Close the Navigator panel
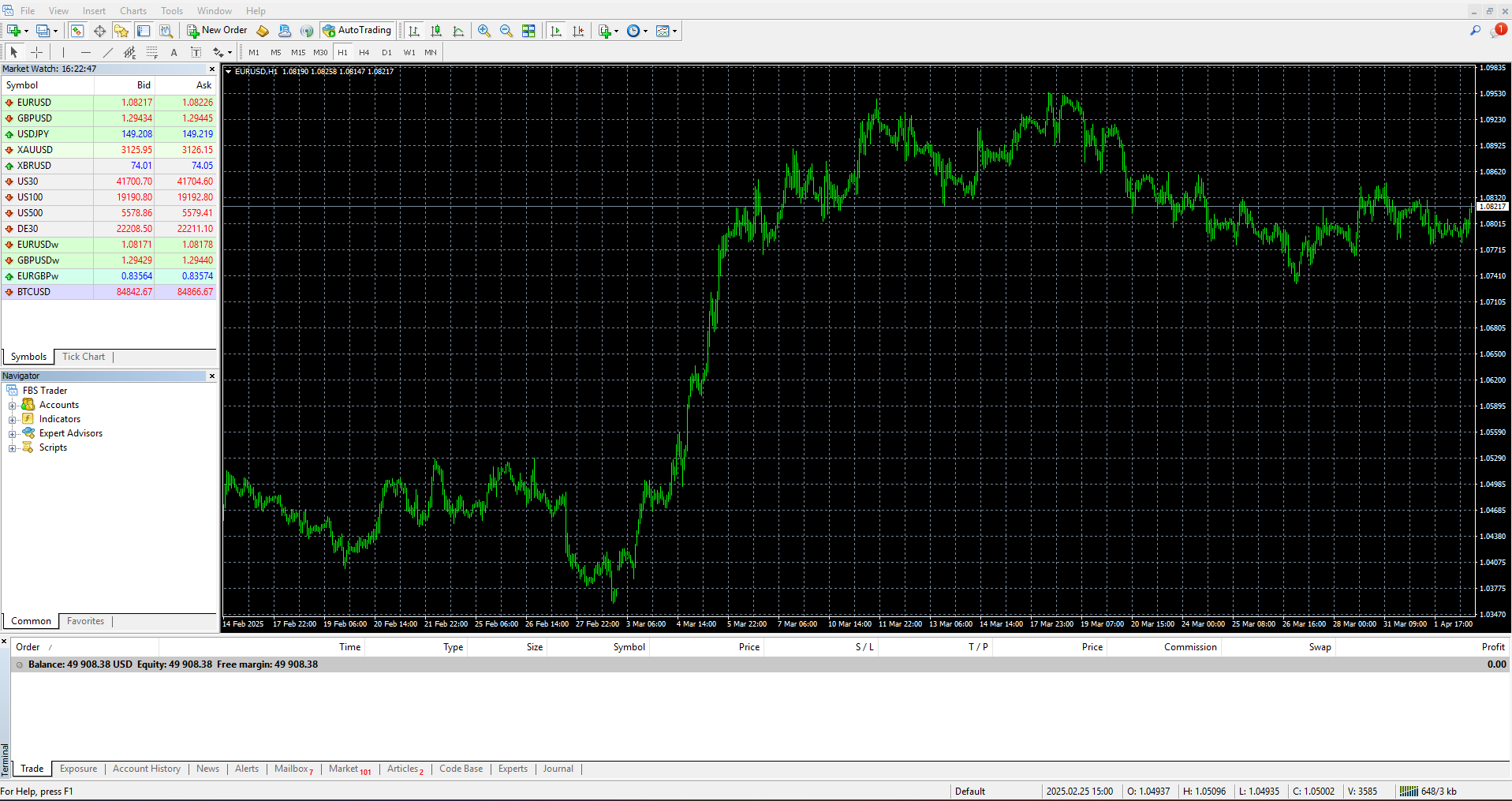Viewport: 1512px width, 801px height. click(x=211, y=376)
